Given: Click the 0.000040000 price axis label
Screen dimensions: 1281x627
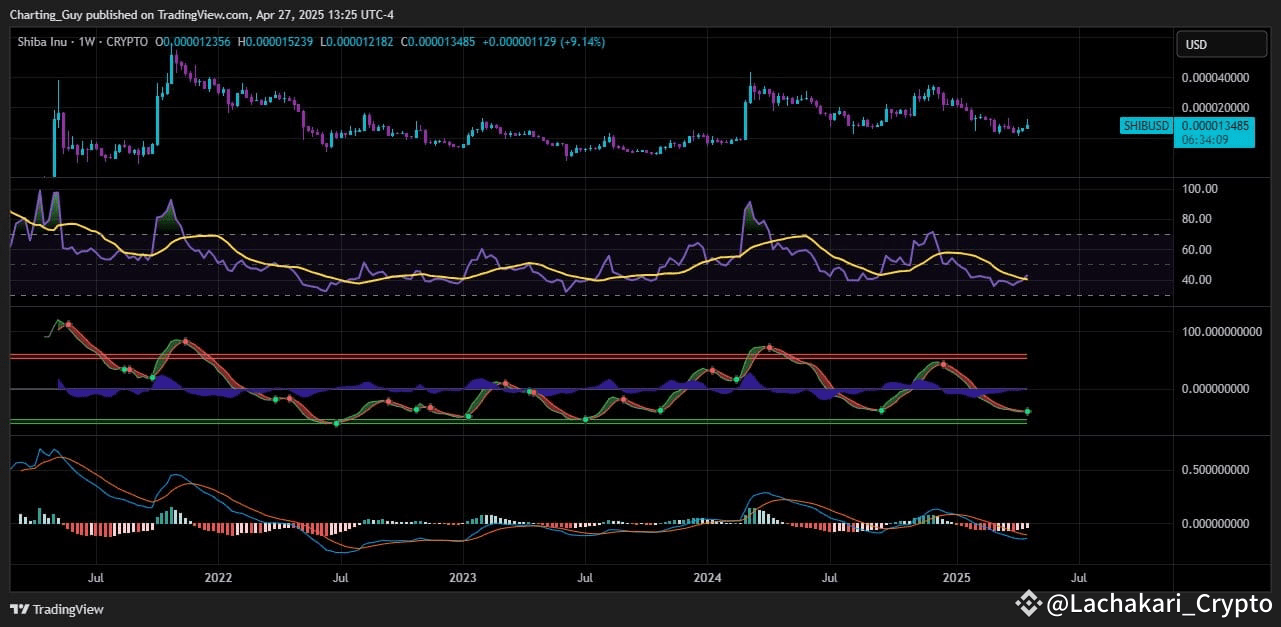Looking at the screenshot, I should 1215,78.
